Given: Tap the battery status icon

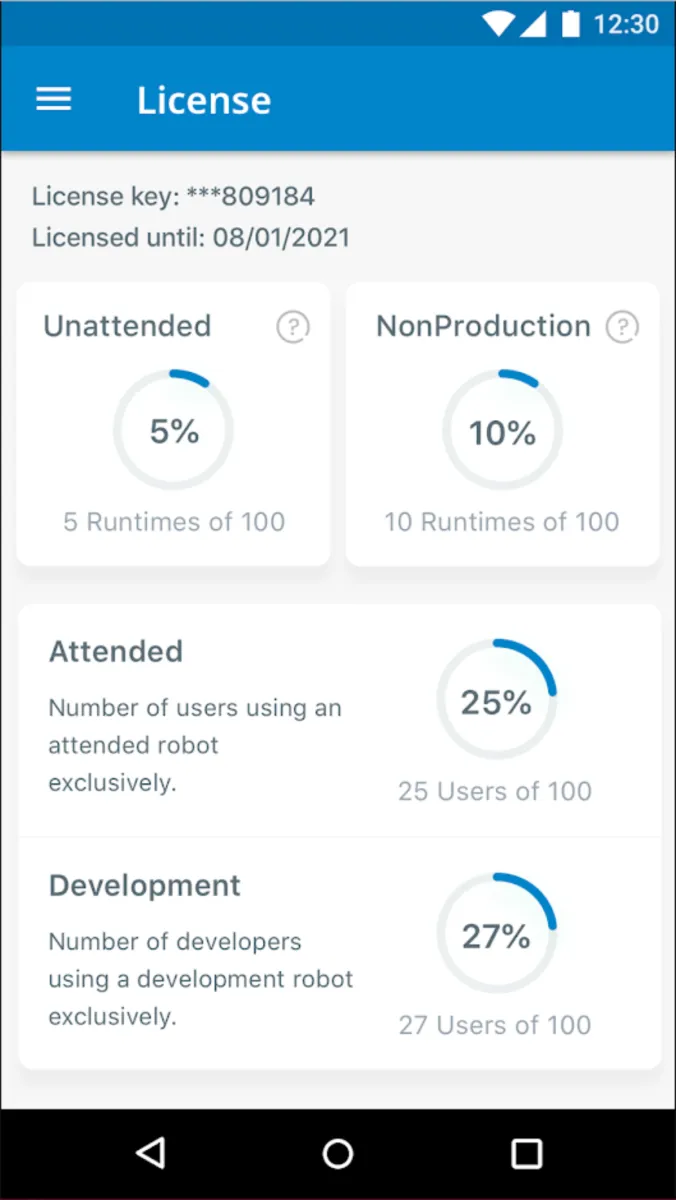Looking at the screenshot, I should [571, 23].
